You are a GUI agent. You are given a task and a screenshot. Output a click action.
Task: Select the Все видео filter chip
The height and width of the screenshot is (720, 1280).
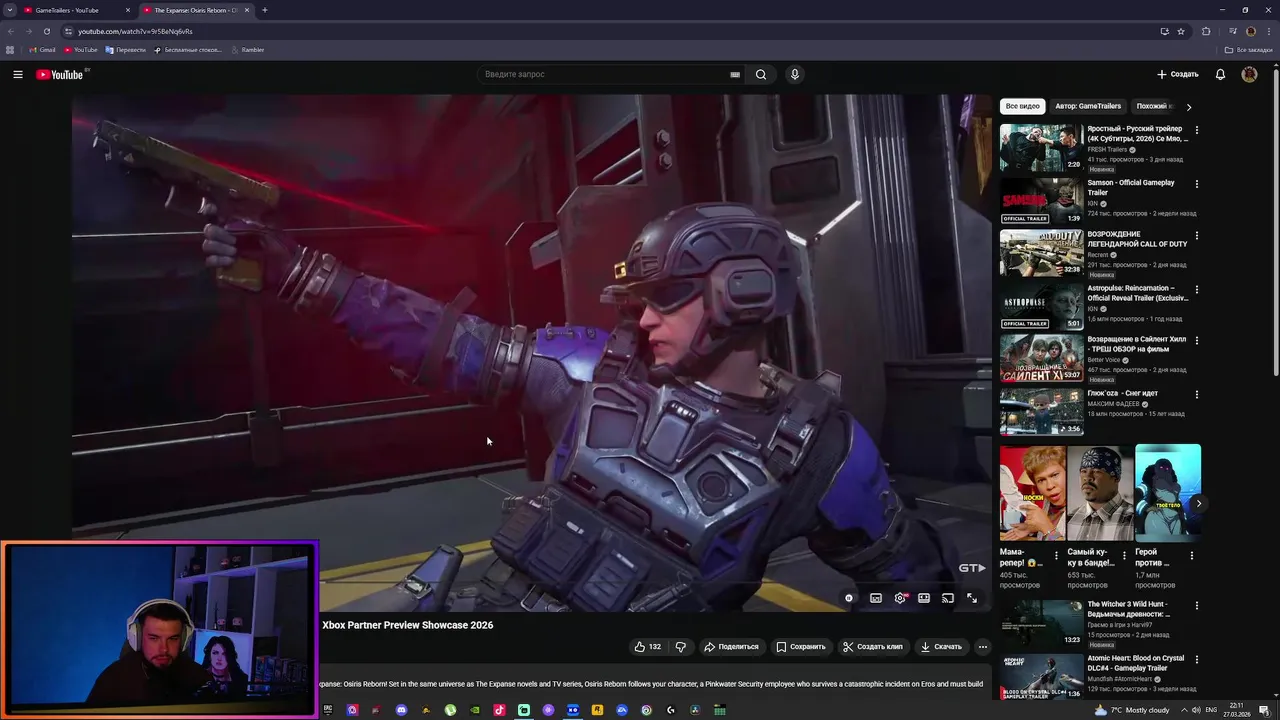(x=1023, y=106)
